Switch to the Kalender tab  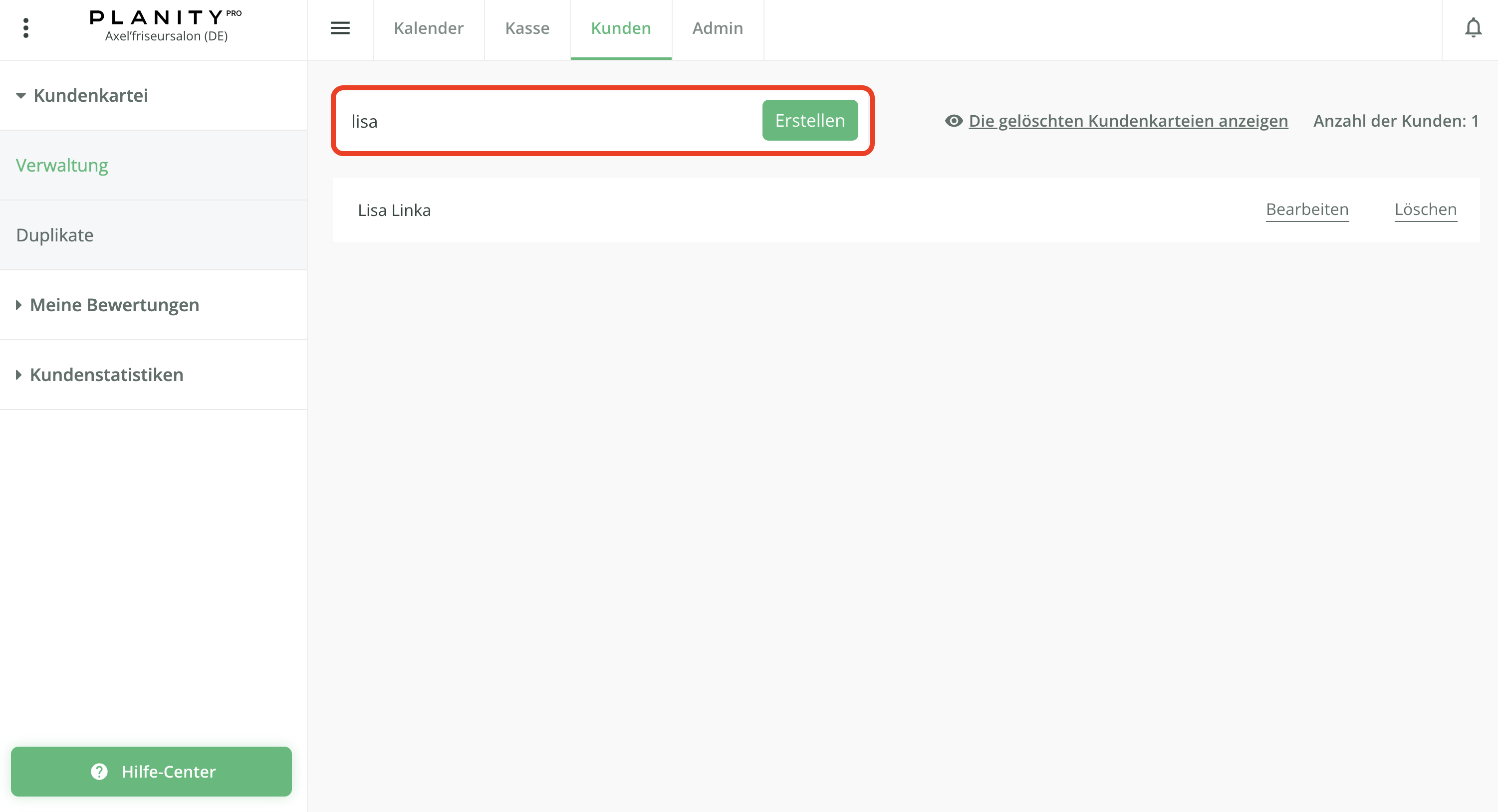pyautogui.click(x=429, y=28)
